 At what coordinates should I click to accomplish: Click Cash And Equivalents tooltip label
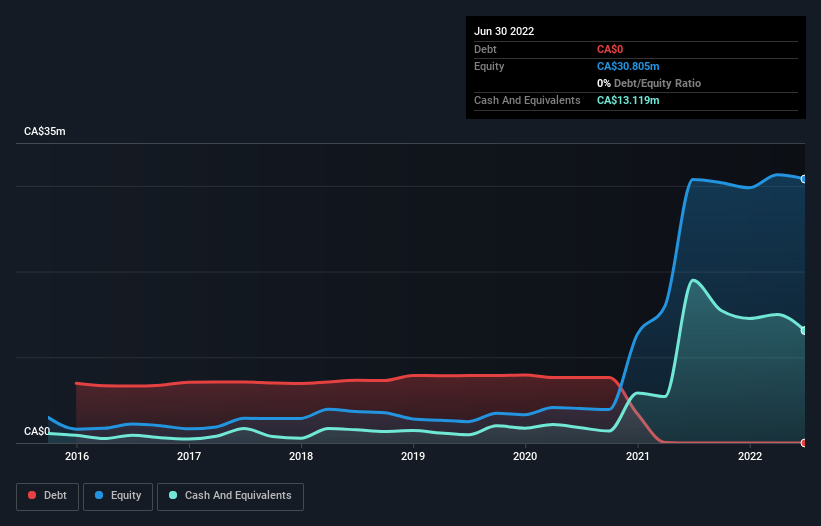527,100
